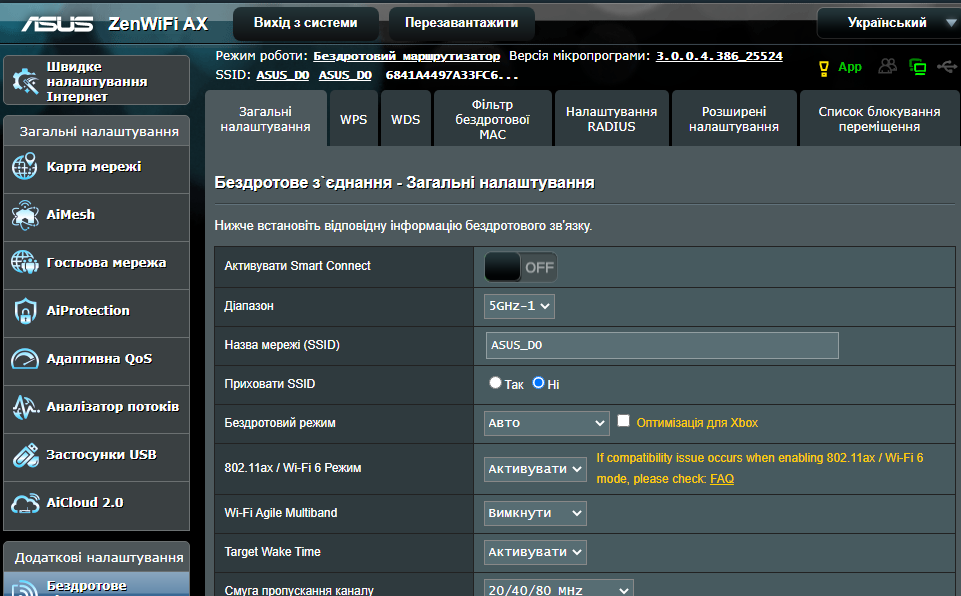
Task: Open the Налаштування RADIUS tab
Action: 612,119
